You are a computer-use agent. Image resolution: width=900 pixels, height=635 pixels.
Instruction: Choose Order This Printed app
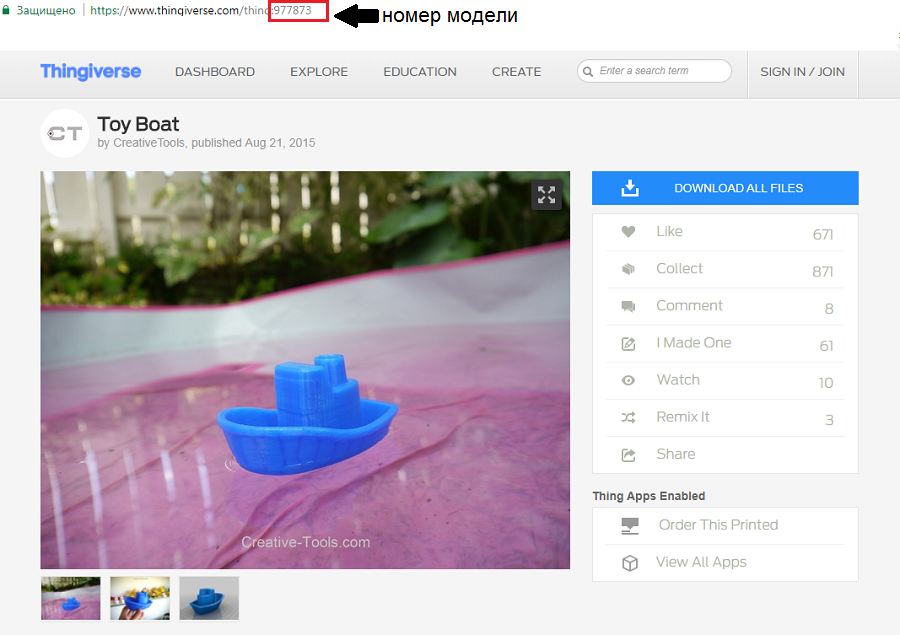click(717, 525)
